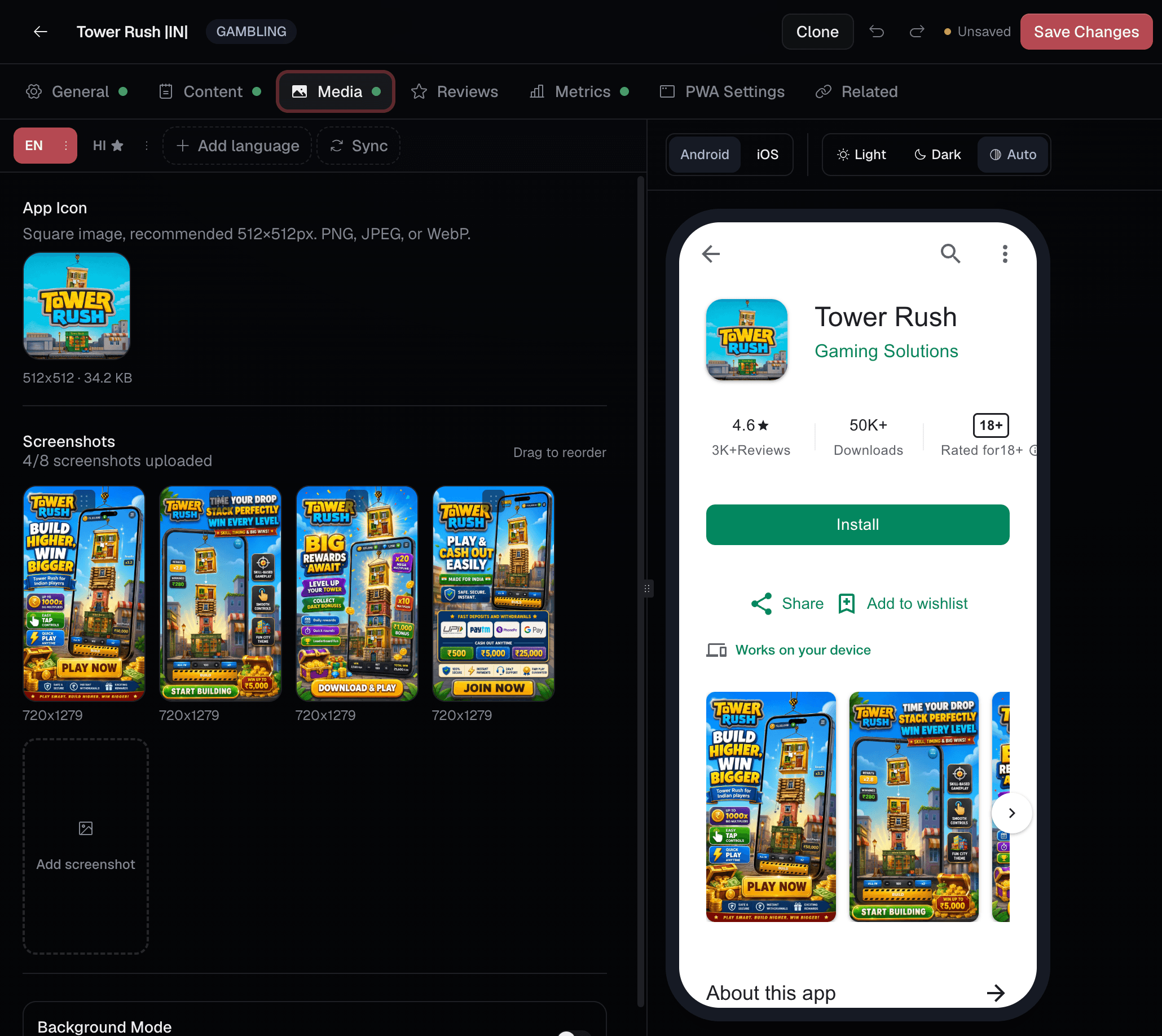Image resolution: width=1162 pixels, height=1036 pixels.
Task: Redo the last change
Action: [x=917, y=32]
